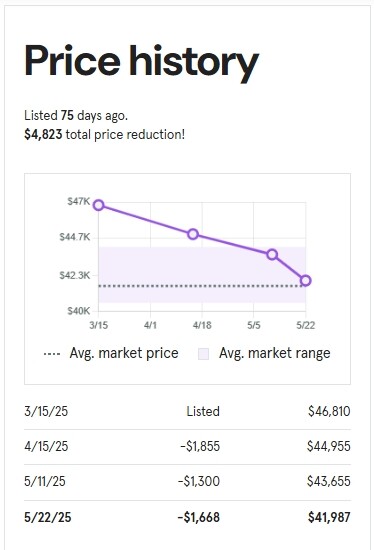Viewport: 374px width, 550px height.
Task: Click the -$1,855 price reduction amount
Action: [200, 447]
